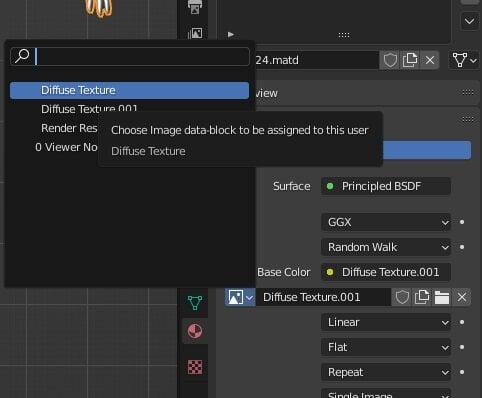
Task: Edit the Diffuse Texture.001 image name field
Action: click(323, 297)
